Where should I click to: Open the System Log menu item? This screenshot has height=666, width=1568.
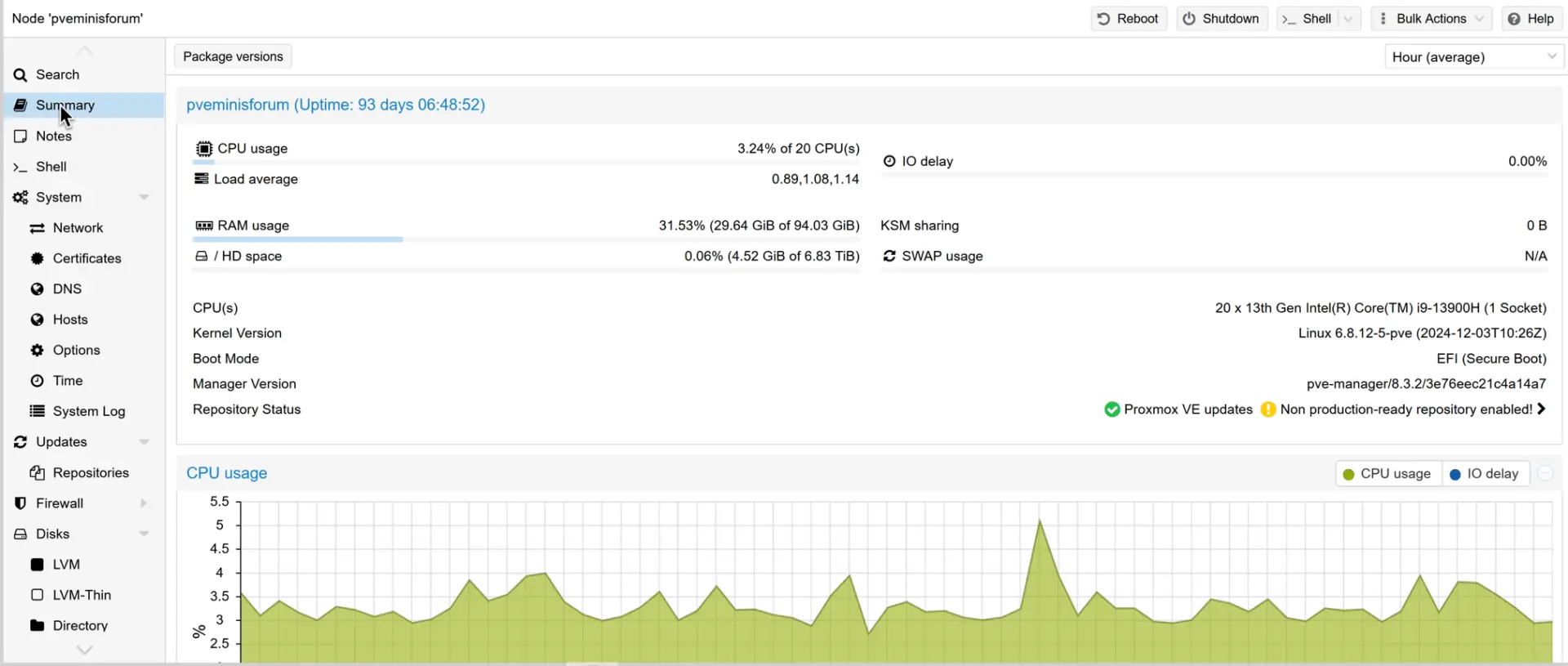pos(84,411)
